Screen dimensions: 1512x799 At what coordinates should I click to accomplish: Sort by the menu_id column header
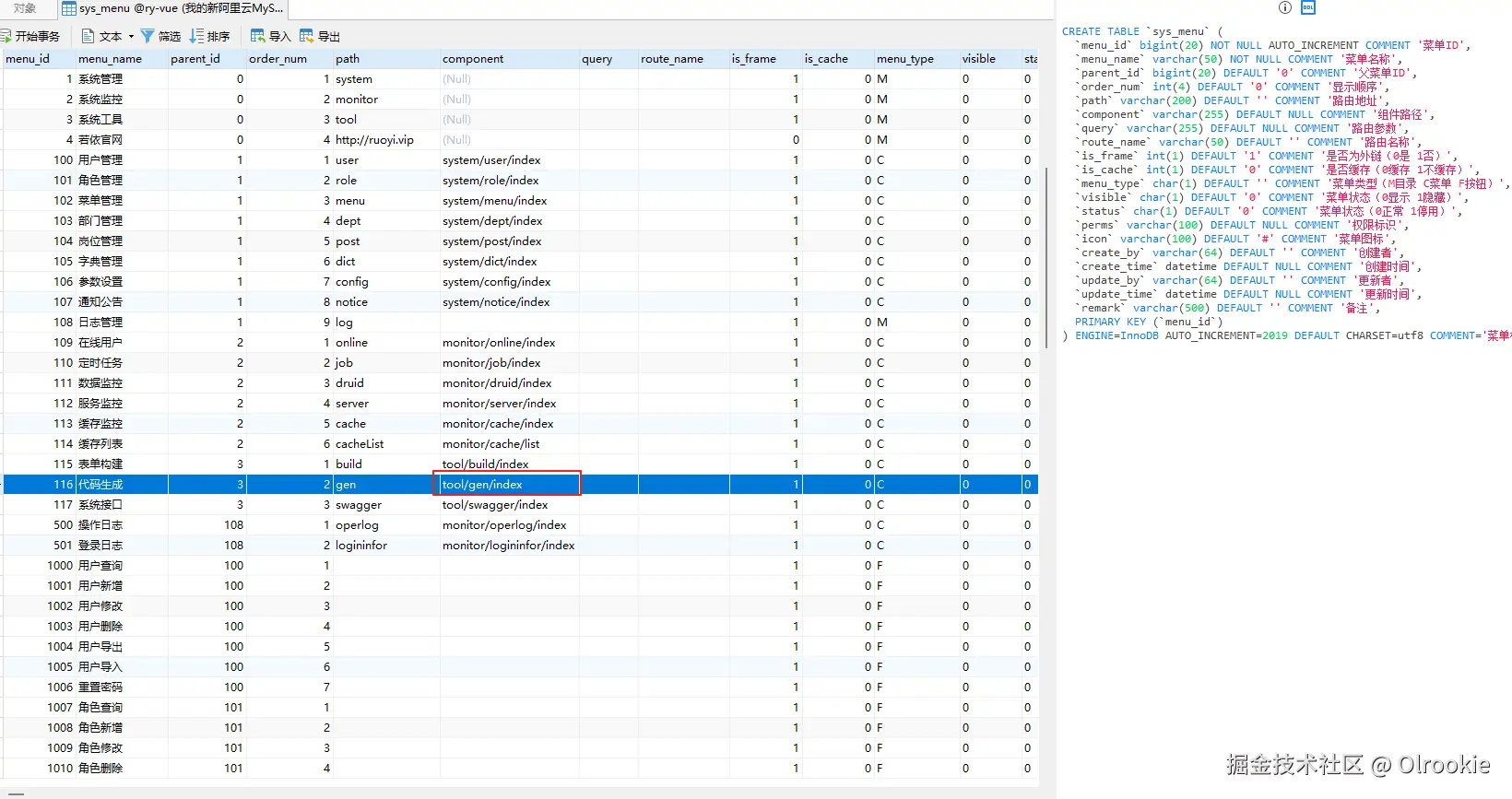[x=28, y=59]
